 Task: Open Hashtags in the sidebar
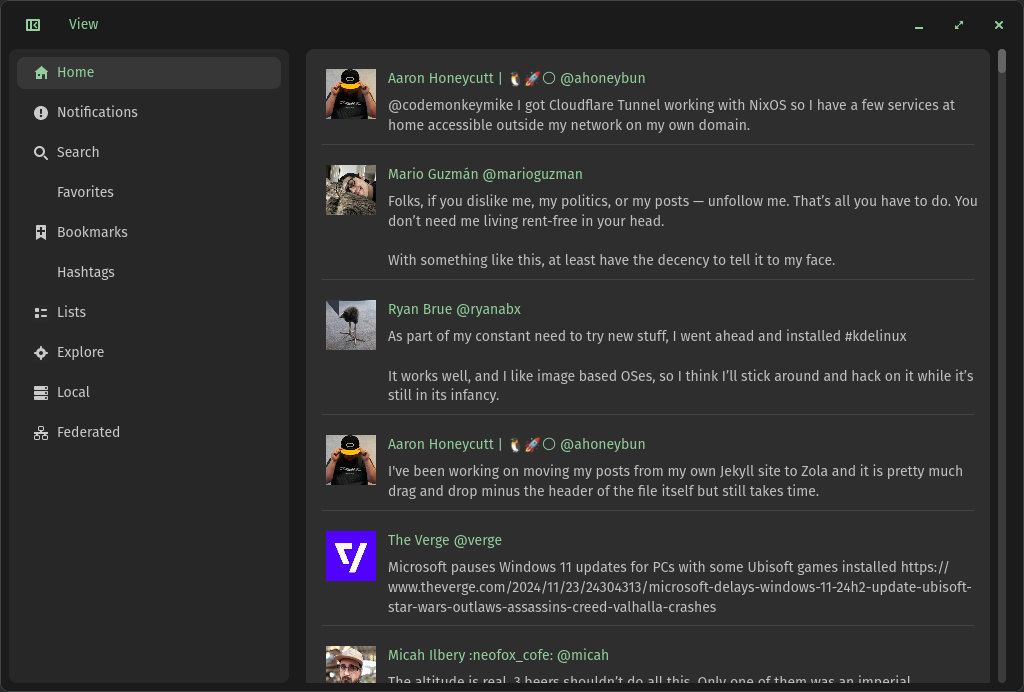pos(86,272)
